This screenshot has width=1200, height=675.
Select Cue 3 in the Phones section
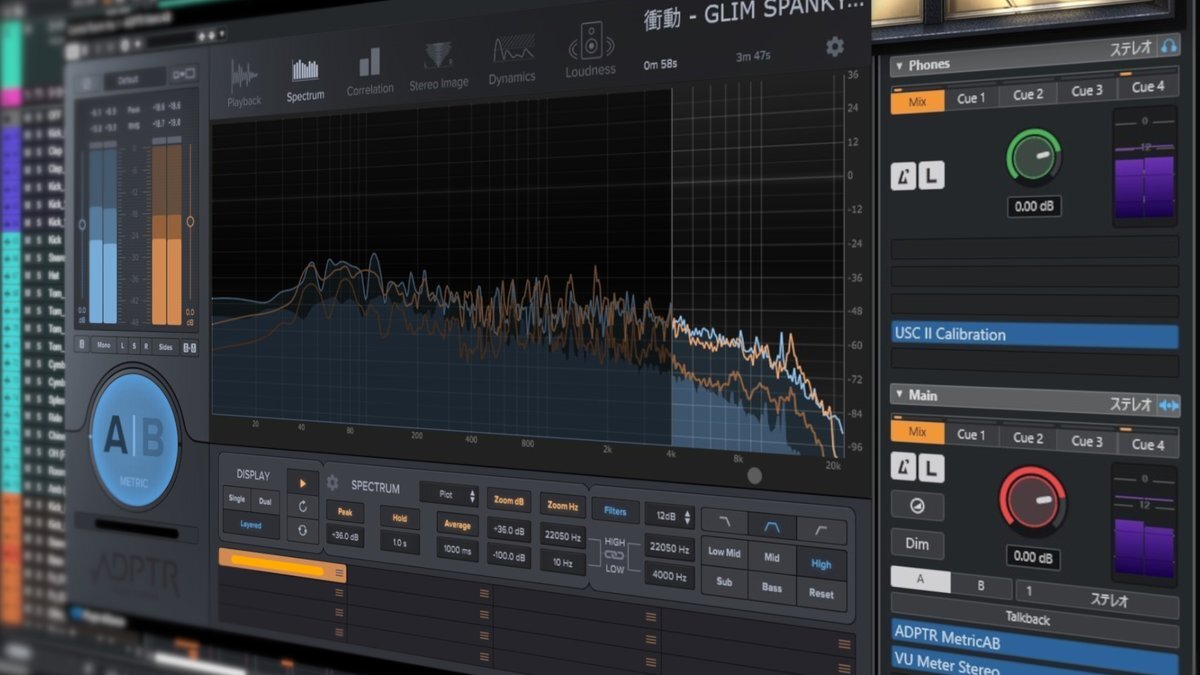pyautogui.click(x=1087, y=90)
